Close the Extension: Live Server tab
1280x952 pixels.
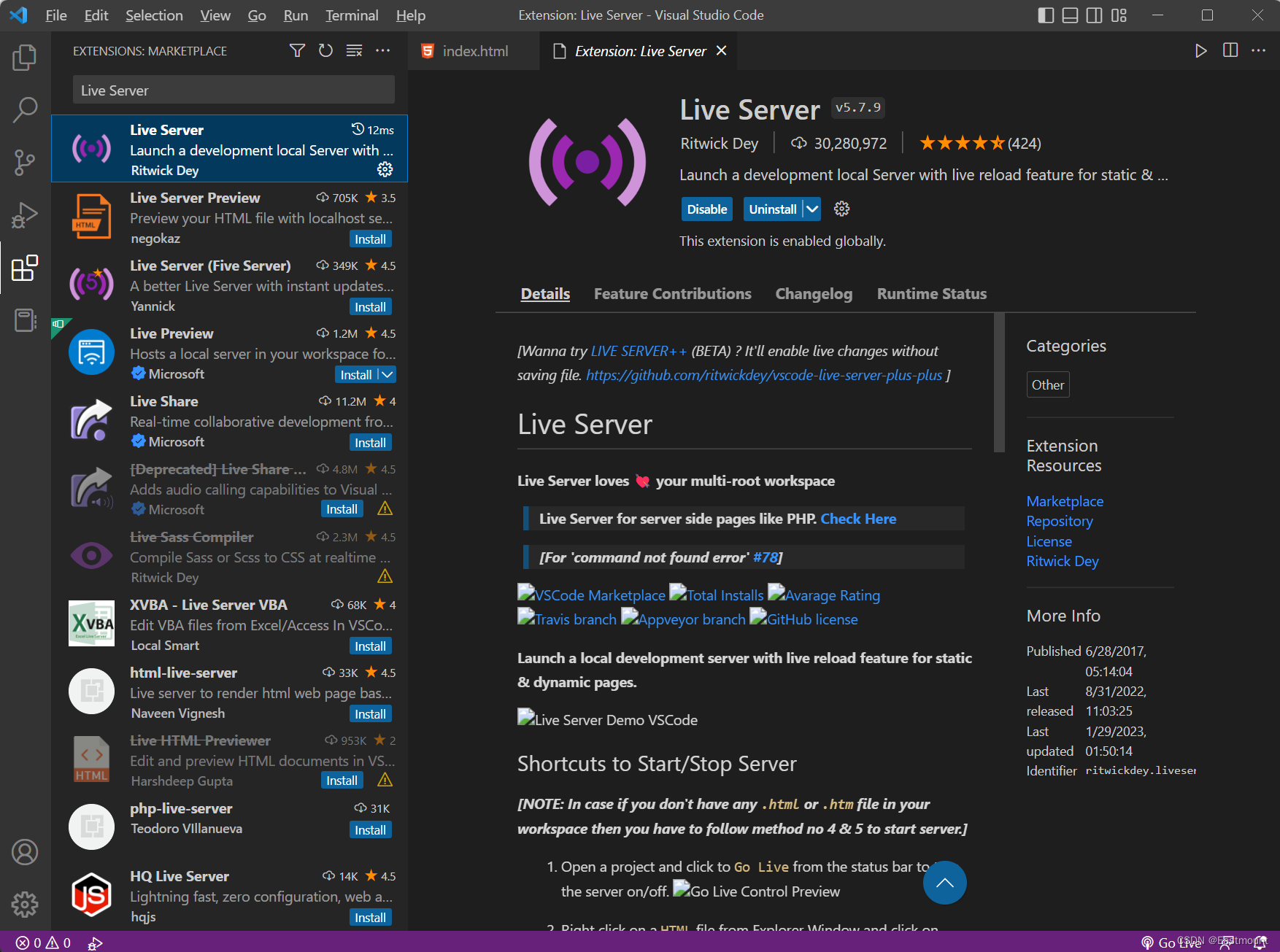(x=721, y=50)
